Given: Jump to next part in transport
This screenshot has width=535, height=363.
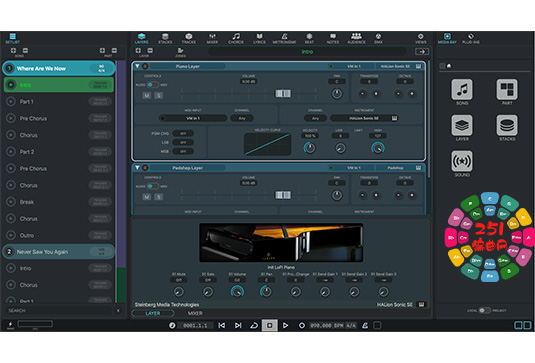Looking at the screenshot, I should [238, 325].
